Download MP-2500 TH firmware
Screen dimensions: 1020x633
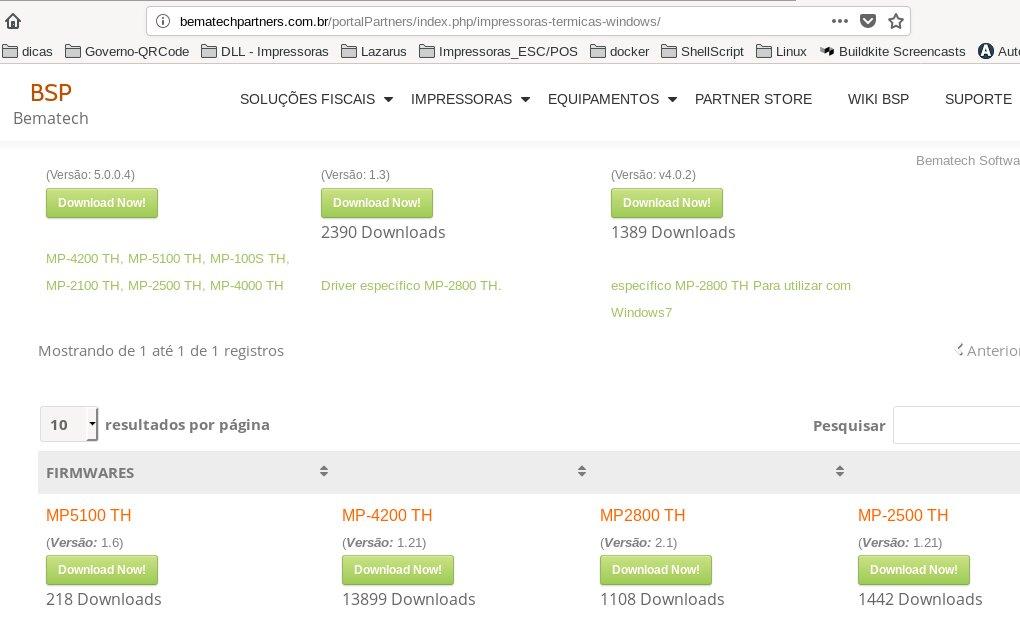[914, 570]
